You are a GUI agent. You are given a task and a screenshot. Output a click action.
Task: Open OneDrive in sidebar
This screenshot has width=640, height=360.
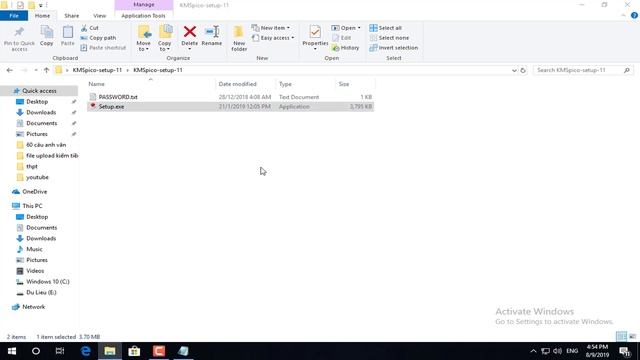(34, 191)
